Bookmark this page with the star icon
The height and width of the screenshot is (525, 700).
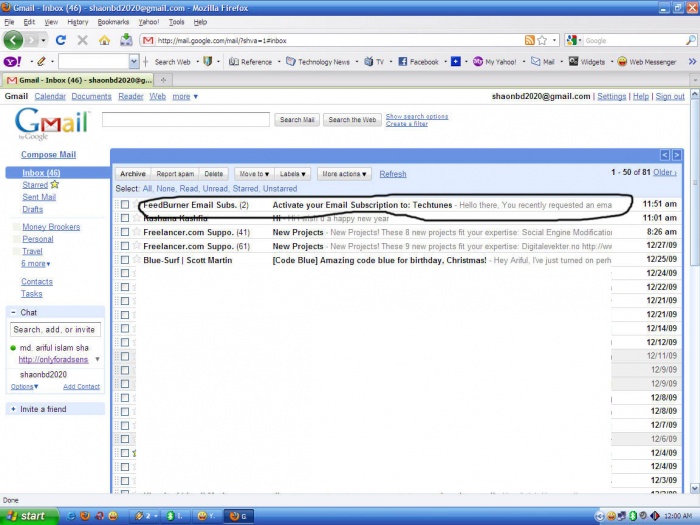542,40
